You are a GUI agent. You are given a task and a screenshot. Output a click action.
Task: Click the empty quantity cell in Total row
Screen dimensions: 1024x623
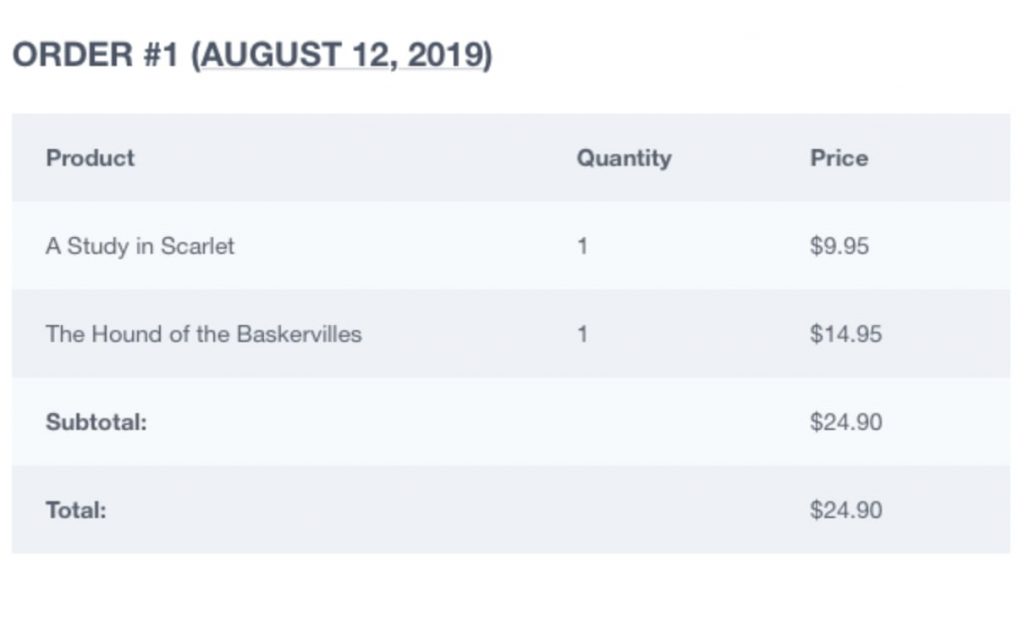point(660,510)
